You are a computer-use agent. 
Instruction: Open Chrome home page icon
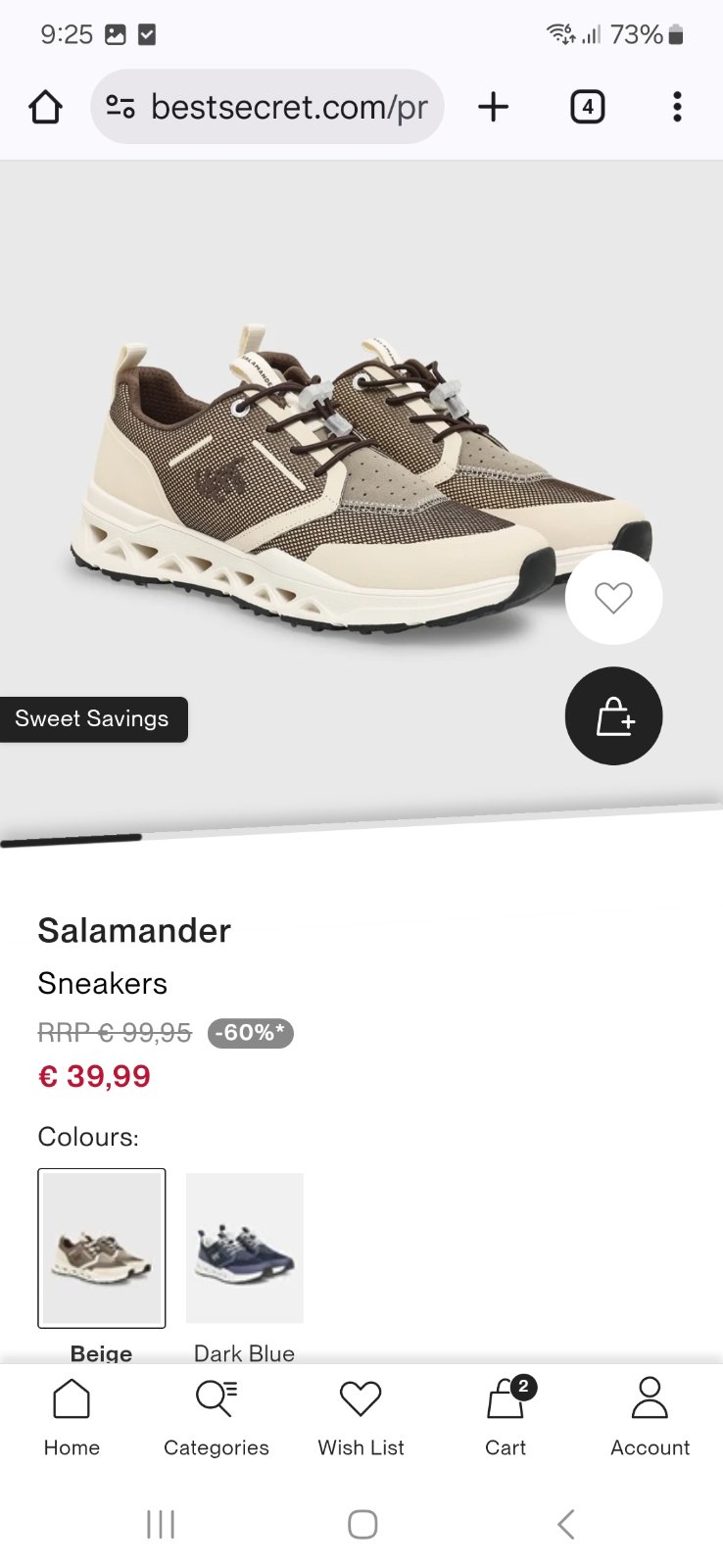point(45,107)
